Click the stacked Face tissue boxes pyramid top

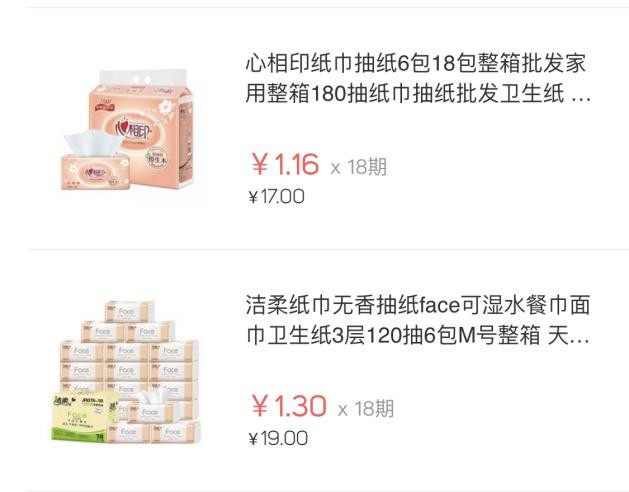point(129,311)
